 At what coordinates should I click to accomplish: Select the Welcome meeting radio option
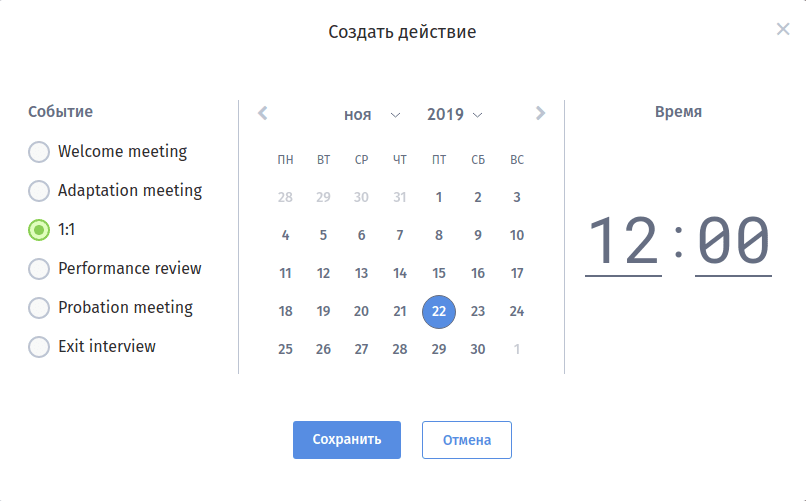coord(39,152)
